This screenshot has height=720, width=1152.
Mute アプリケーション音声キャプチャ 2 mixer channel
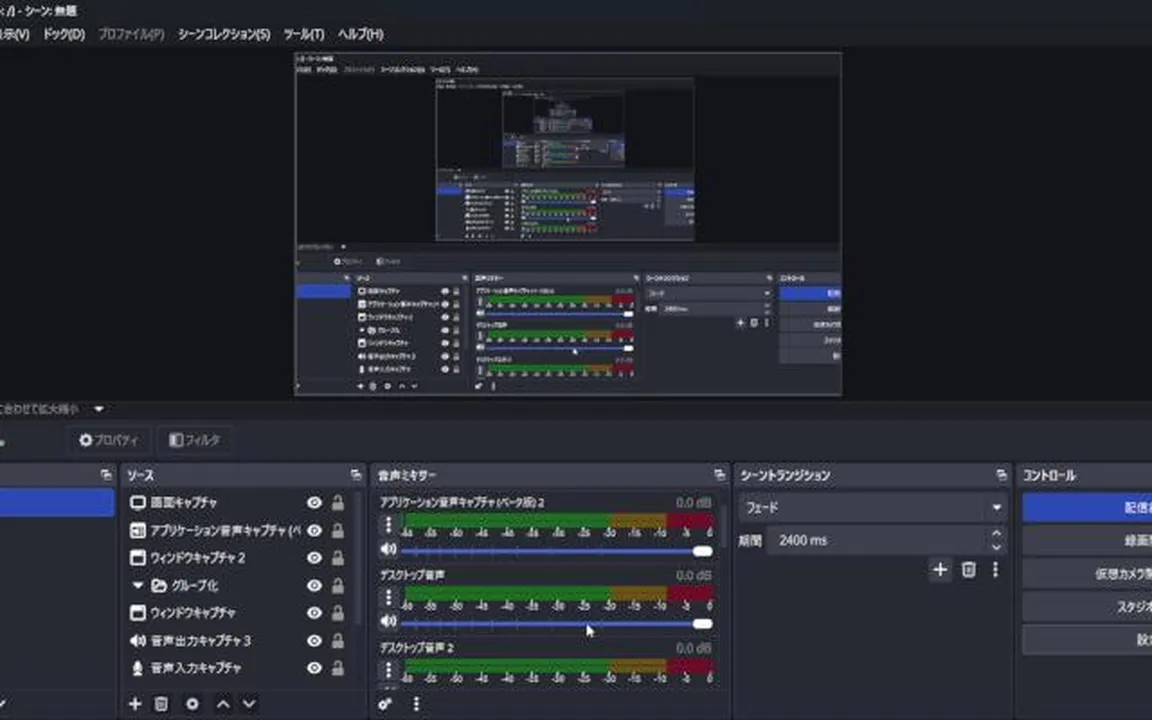388,550
